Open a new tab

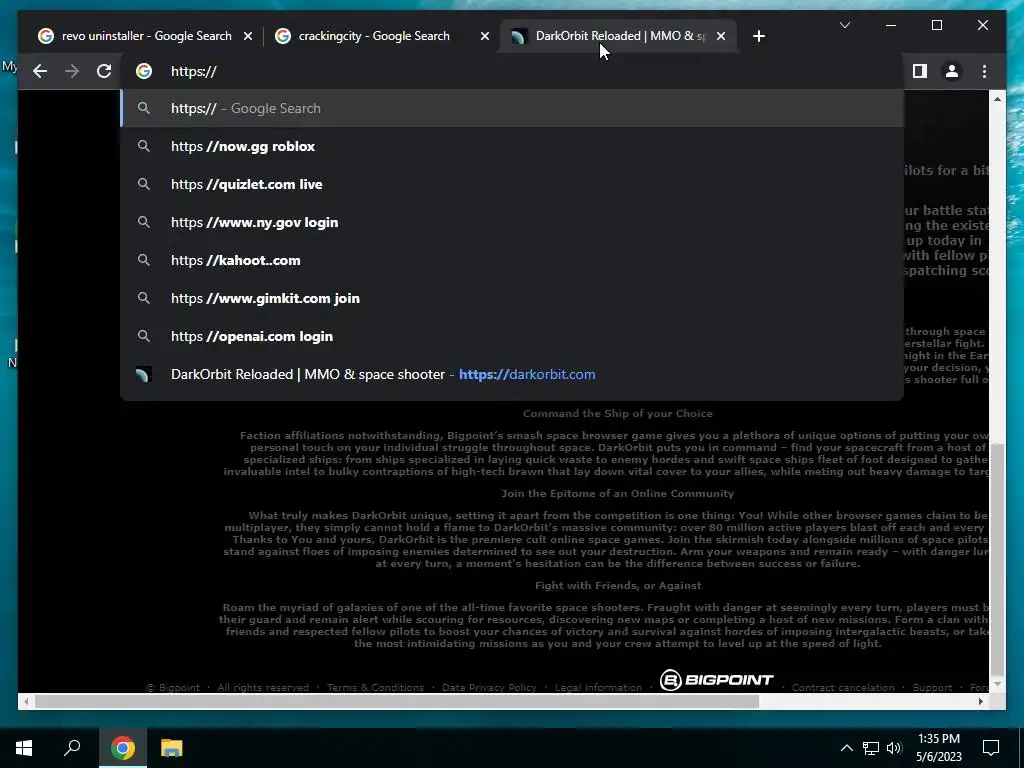click(758, 37)
